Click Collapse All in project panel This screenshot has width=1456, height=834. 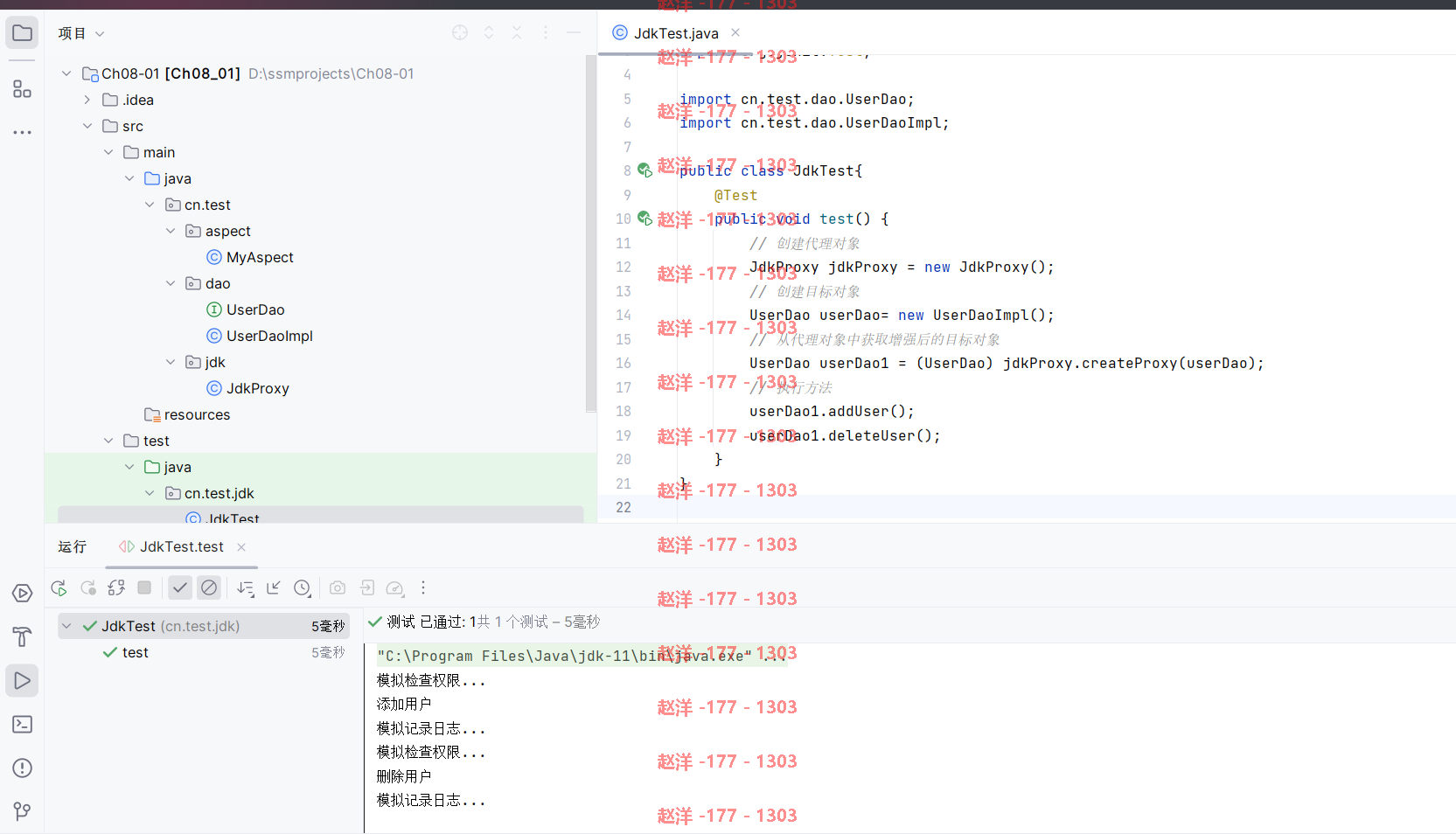tap(517, 32)
